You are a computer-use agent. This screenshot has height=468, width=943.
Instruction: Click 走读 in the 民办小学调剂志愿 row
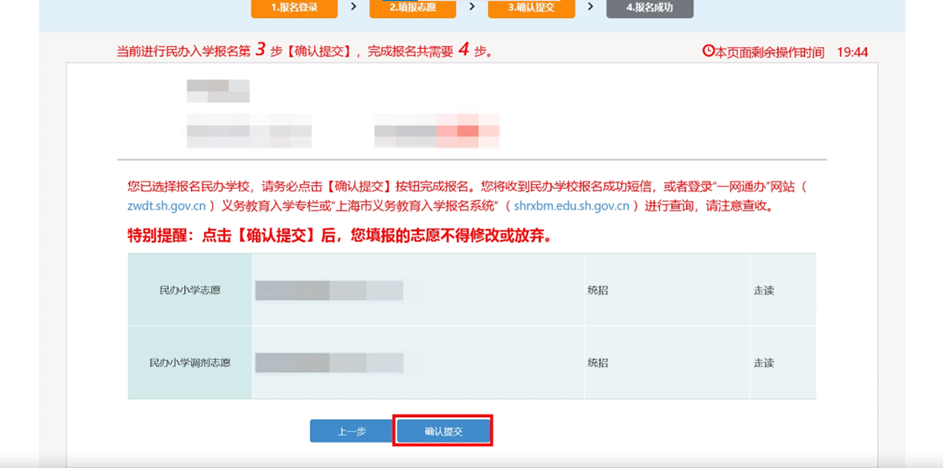(764, 362)
